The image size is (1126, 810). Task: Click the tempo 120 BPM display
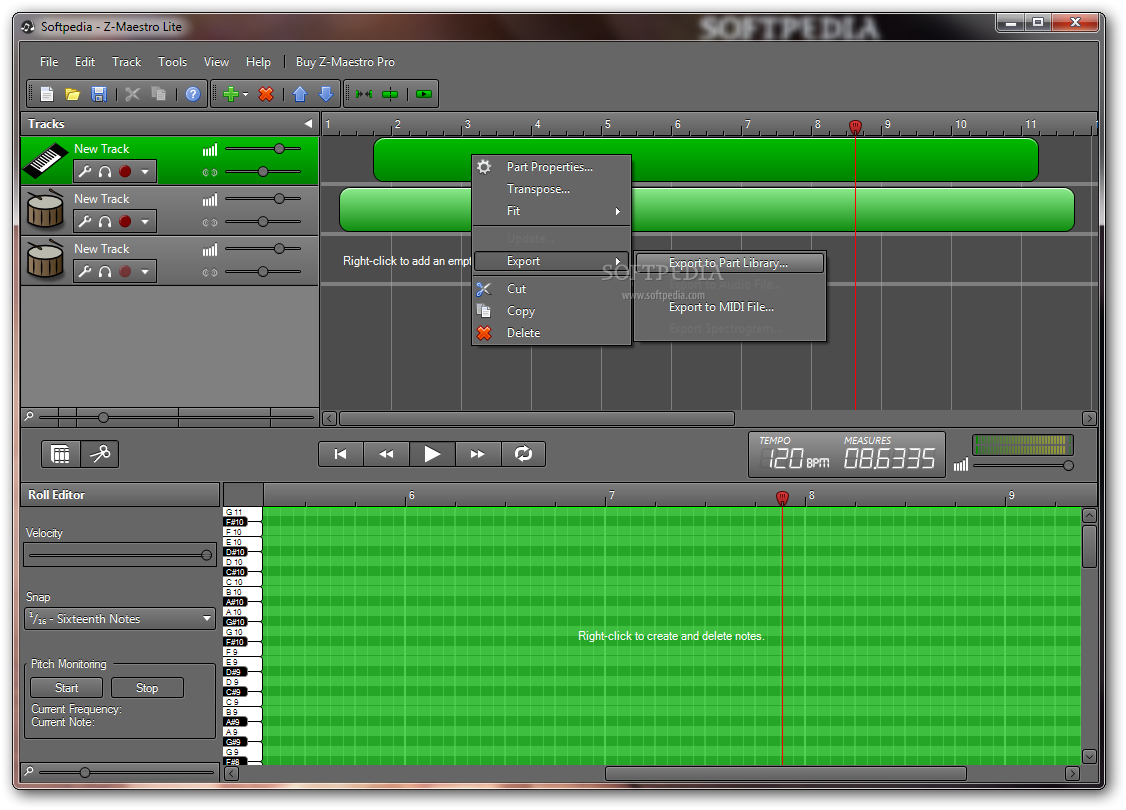tap(796, 455)
